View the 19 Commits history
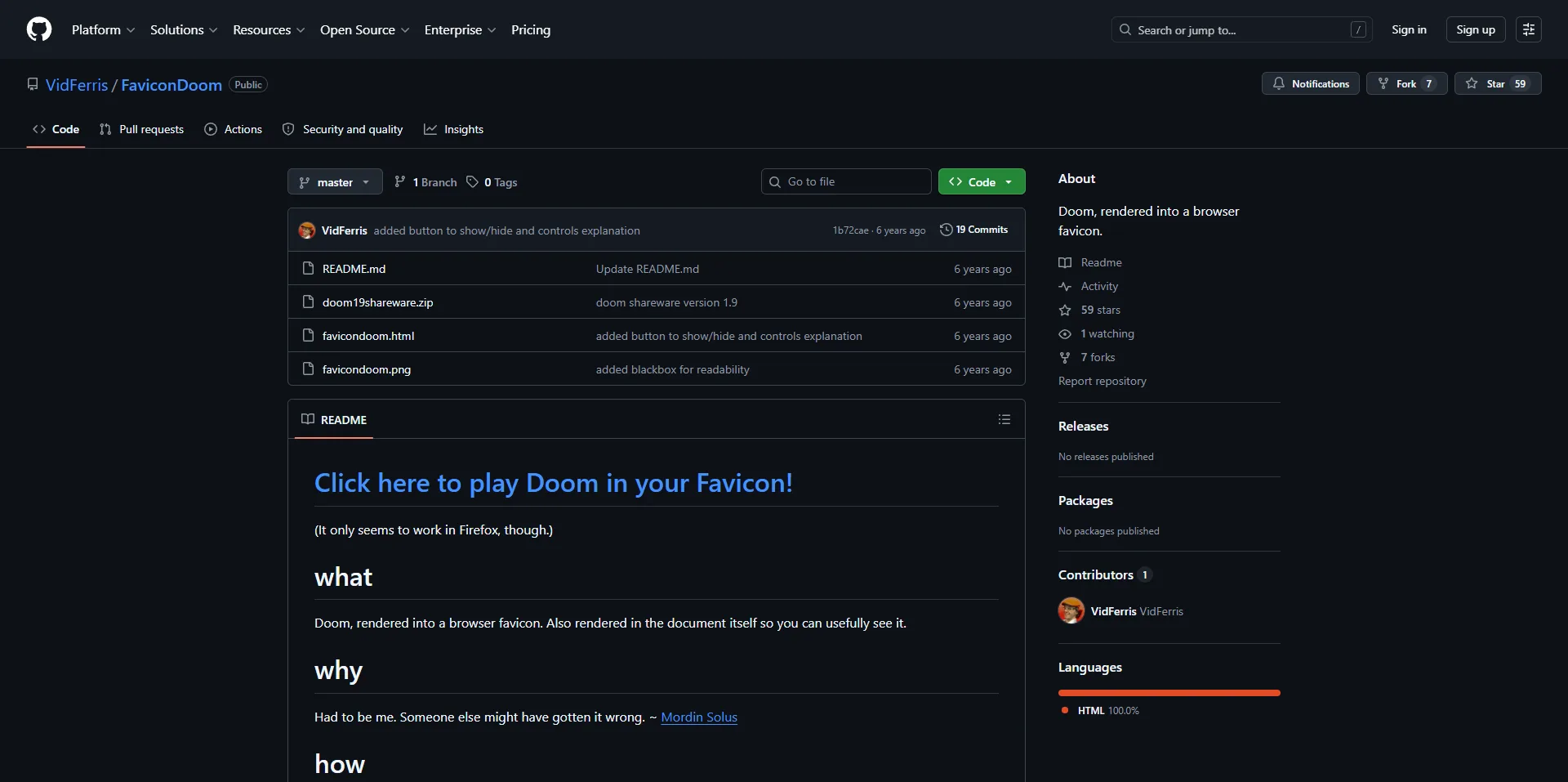The image size is (1568, 782). pos(973,230)
